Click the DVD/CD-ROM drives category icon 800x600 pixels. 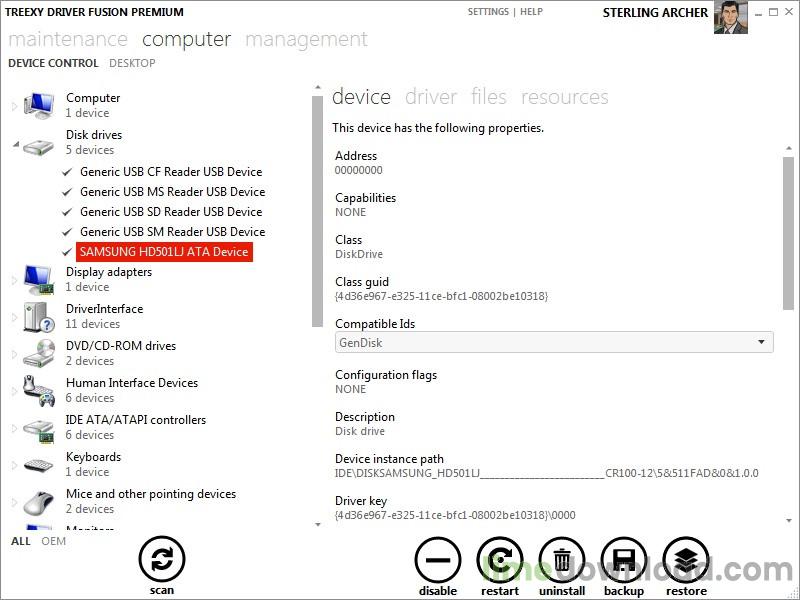tap(39, 354)
